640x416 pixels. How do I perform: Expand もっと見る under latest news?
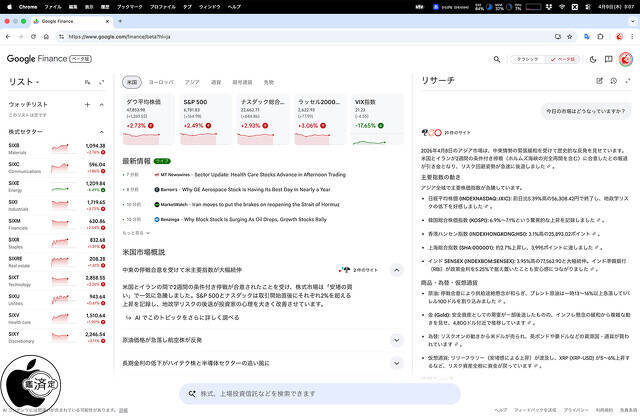138,231
